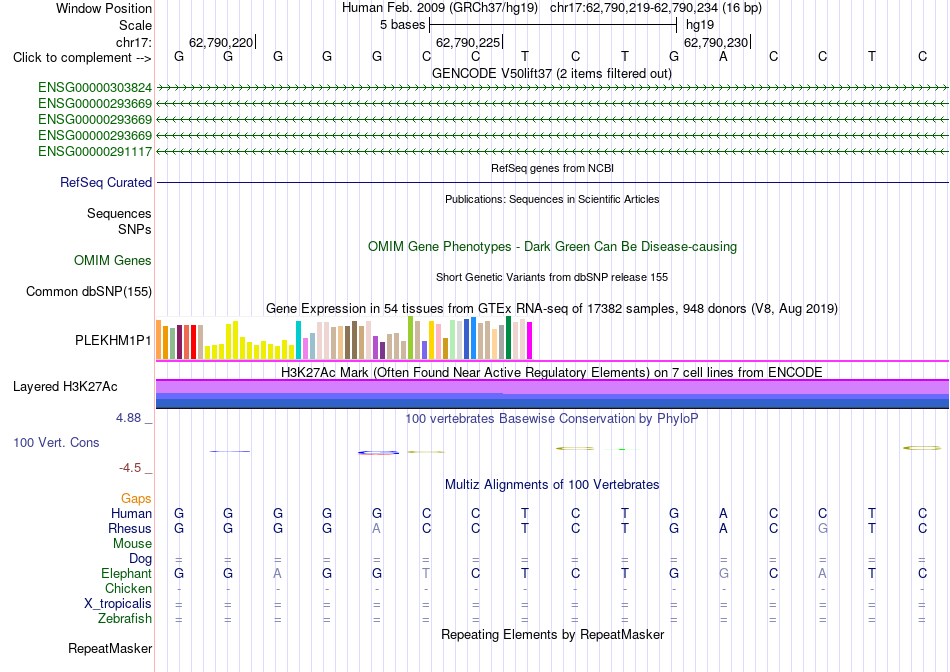Click the 'Click to complement -->' label
The height and width of the screenshot is (672, 950).
(x=82, y=58)
